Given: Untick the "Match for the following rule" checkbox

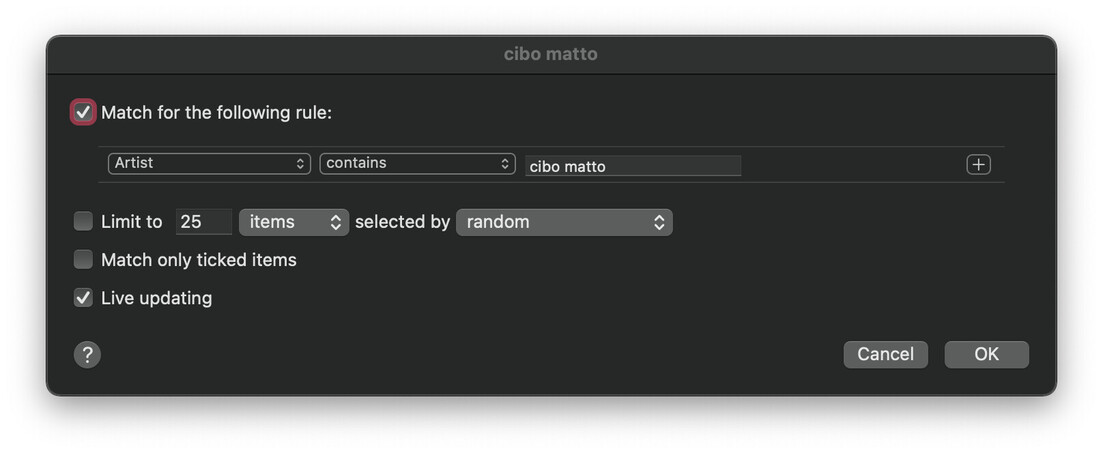Looking at the screenshot, I should click(x=83, y=112).
